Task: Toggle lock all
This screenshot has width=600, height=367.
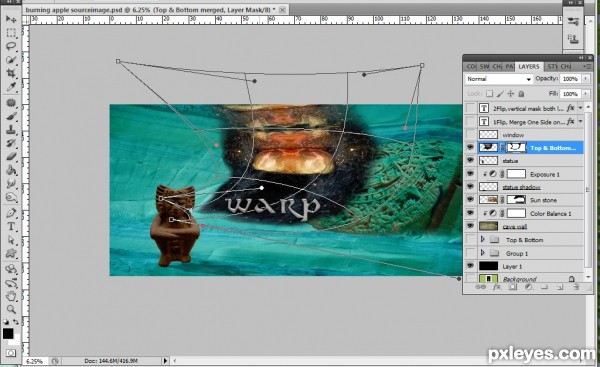Action: click(x=521, y=94)
